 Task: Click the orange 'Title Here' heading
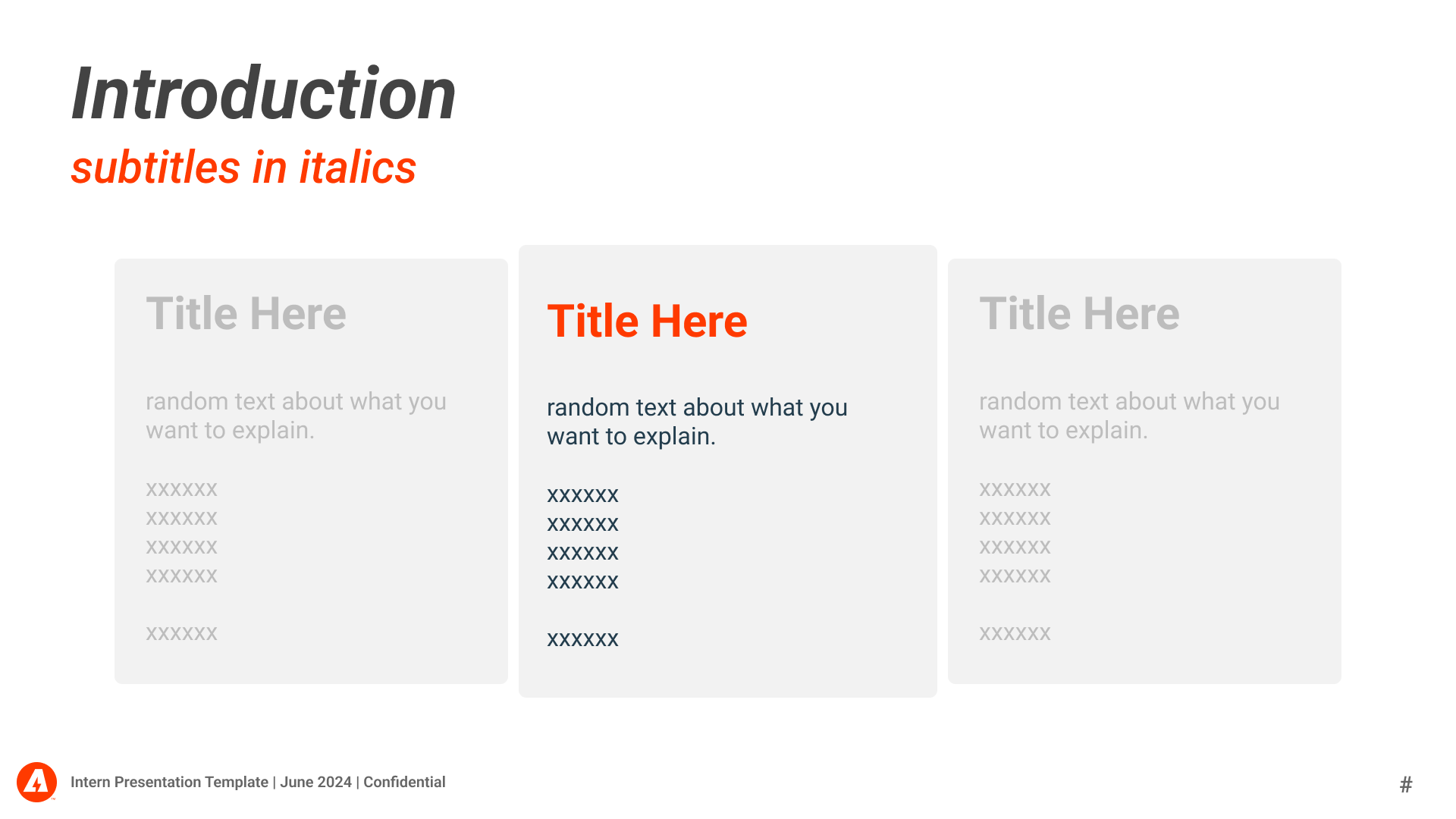[647, 321]
